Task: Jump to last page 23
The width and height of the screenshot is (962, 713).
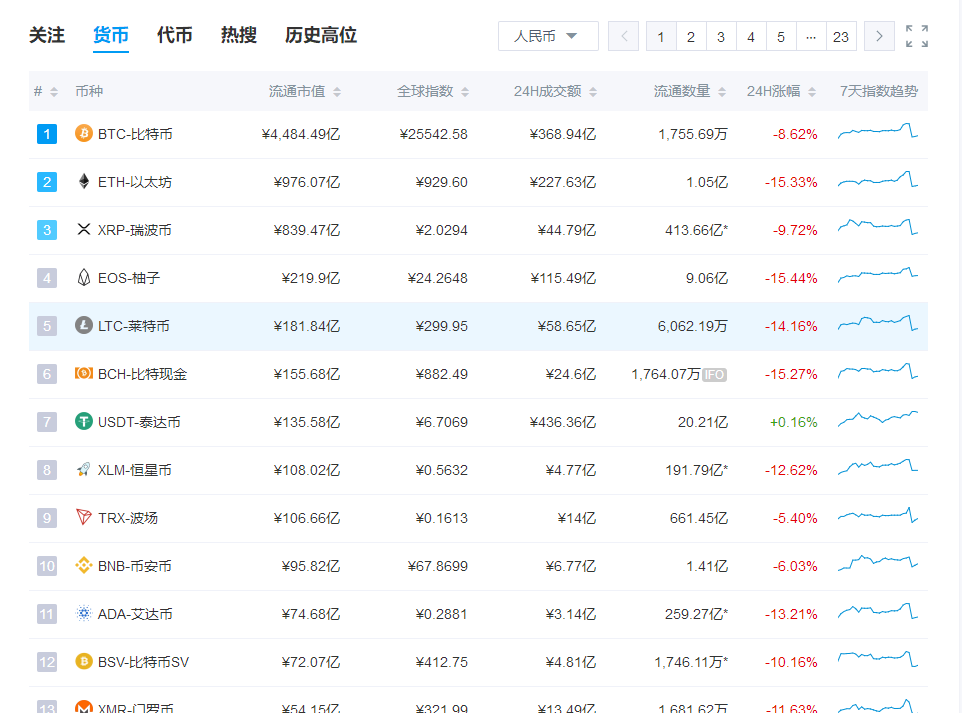Action: point(840,37)
